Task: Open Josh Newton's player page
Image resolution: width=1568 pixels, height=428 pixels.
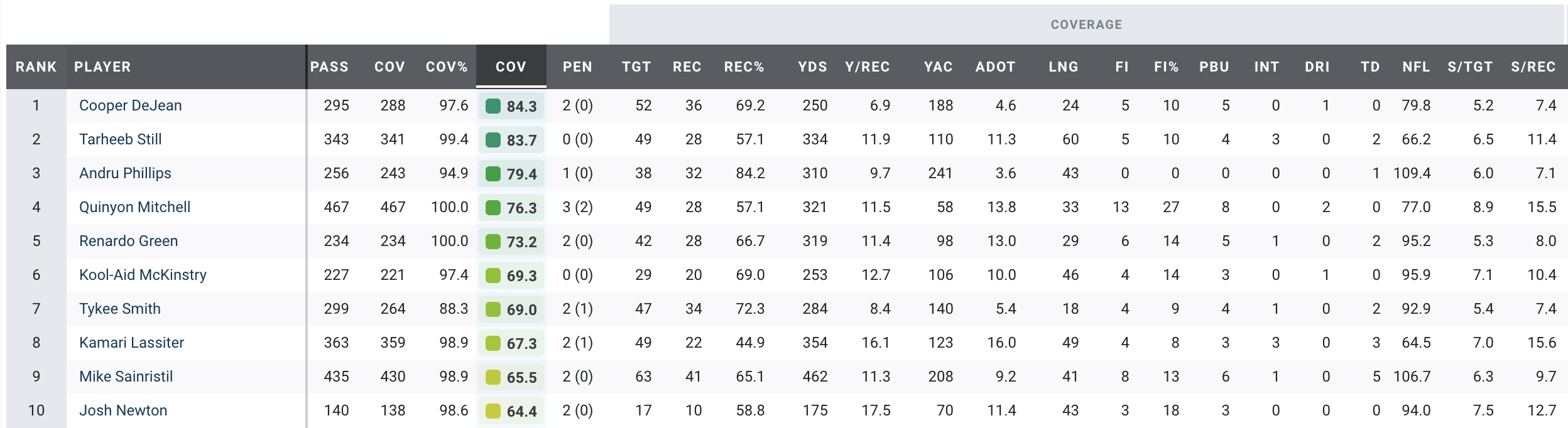Action: point(123,410)
